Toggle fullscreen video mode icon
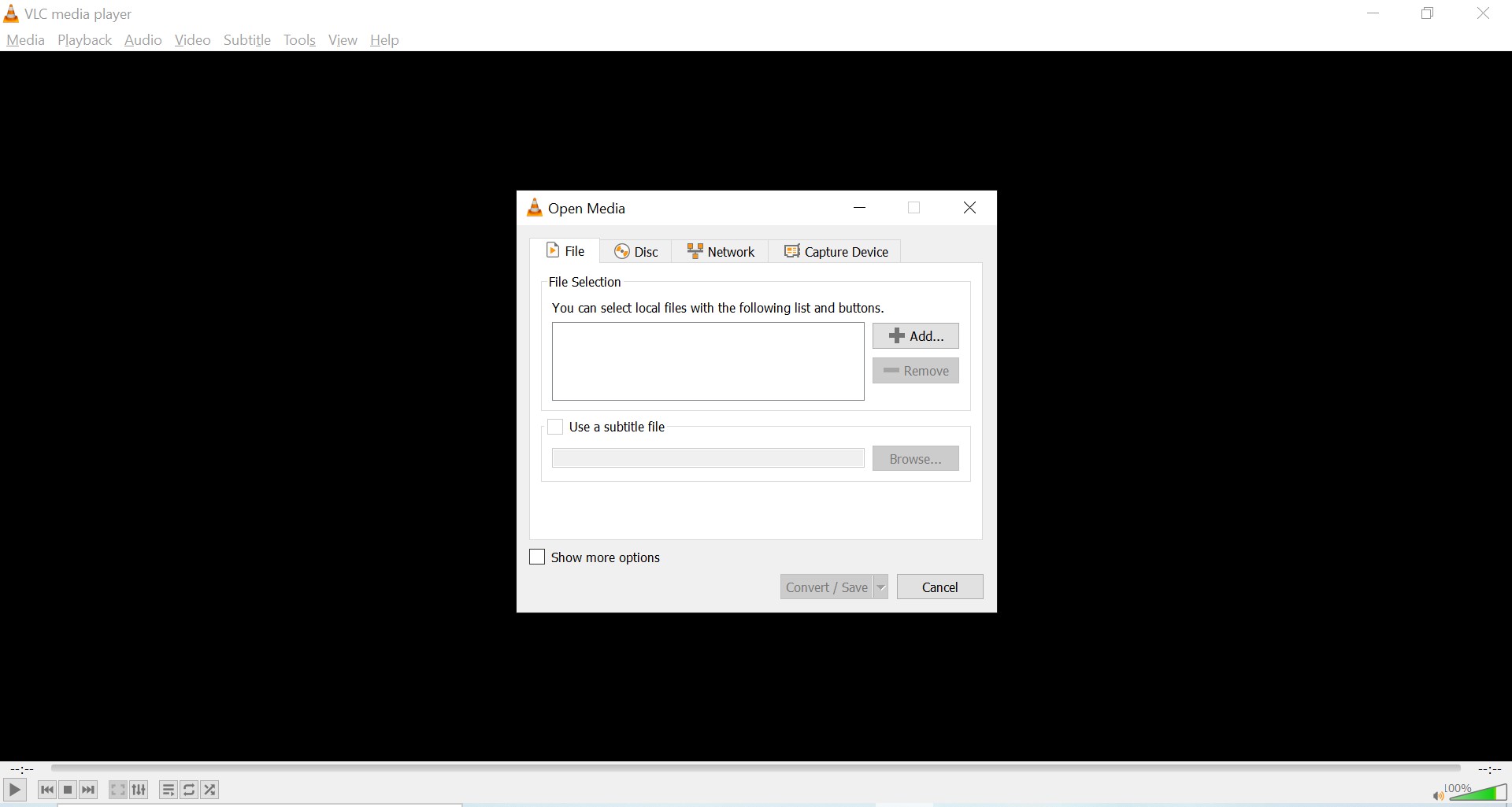The width and height of the screenshot is (1512, 807). coord(117,790)
